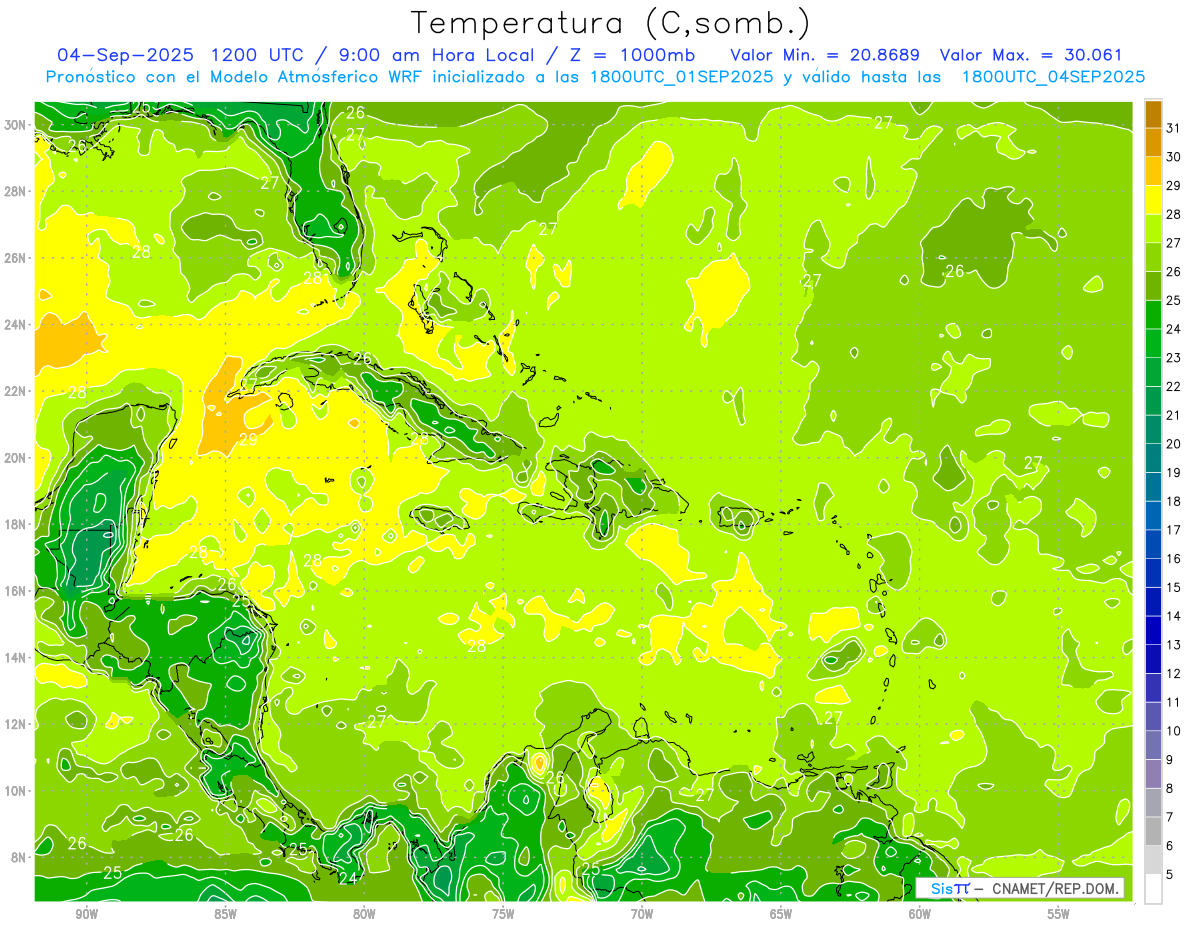Click the "29" contour label on the map
This screenshot has width=1200, height=927.
(248, 439)
